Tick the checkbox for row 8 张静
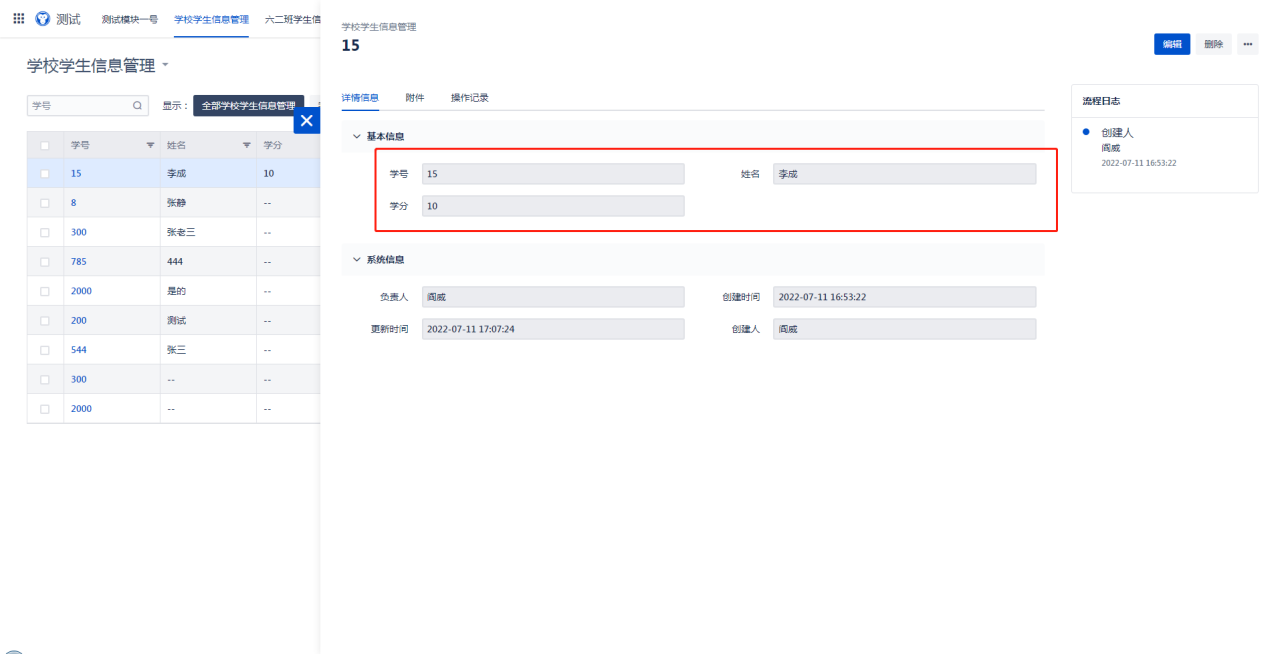The image size is (1280, 654). coord(45,203)
